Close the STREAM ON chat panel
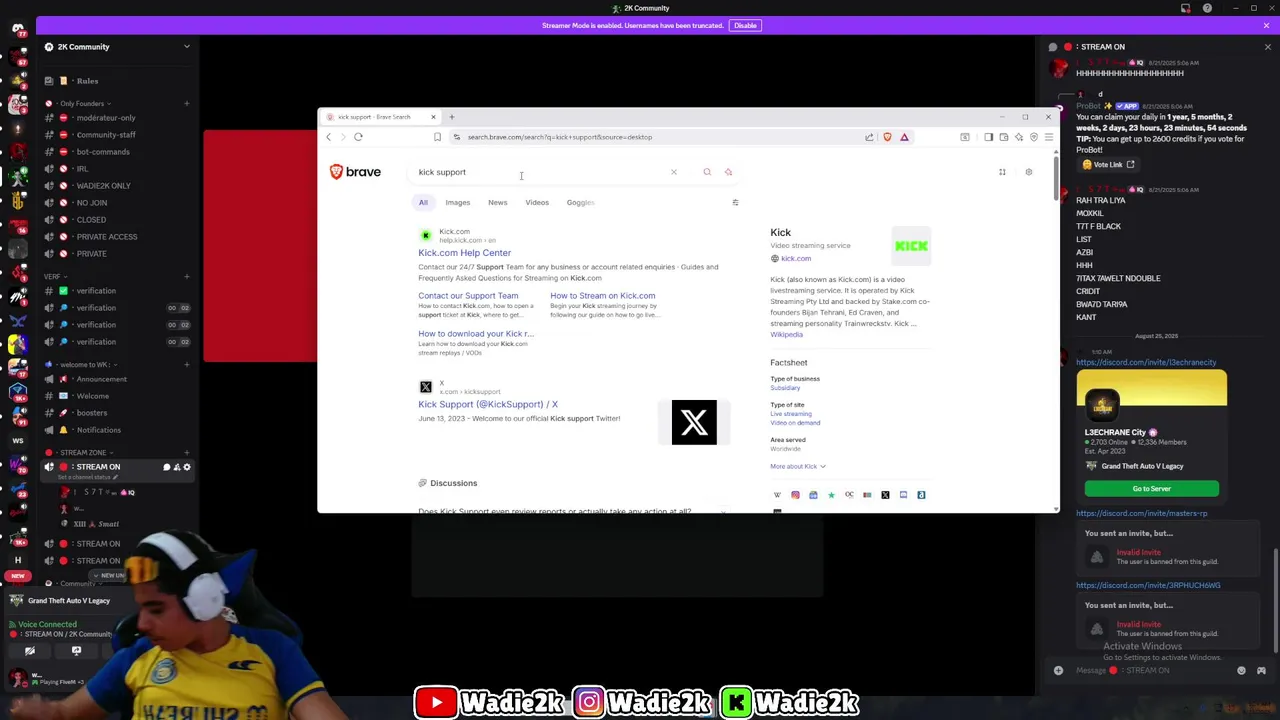The width and height of the screenshot is (1280, 720). coord(1267,47)
